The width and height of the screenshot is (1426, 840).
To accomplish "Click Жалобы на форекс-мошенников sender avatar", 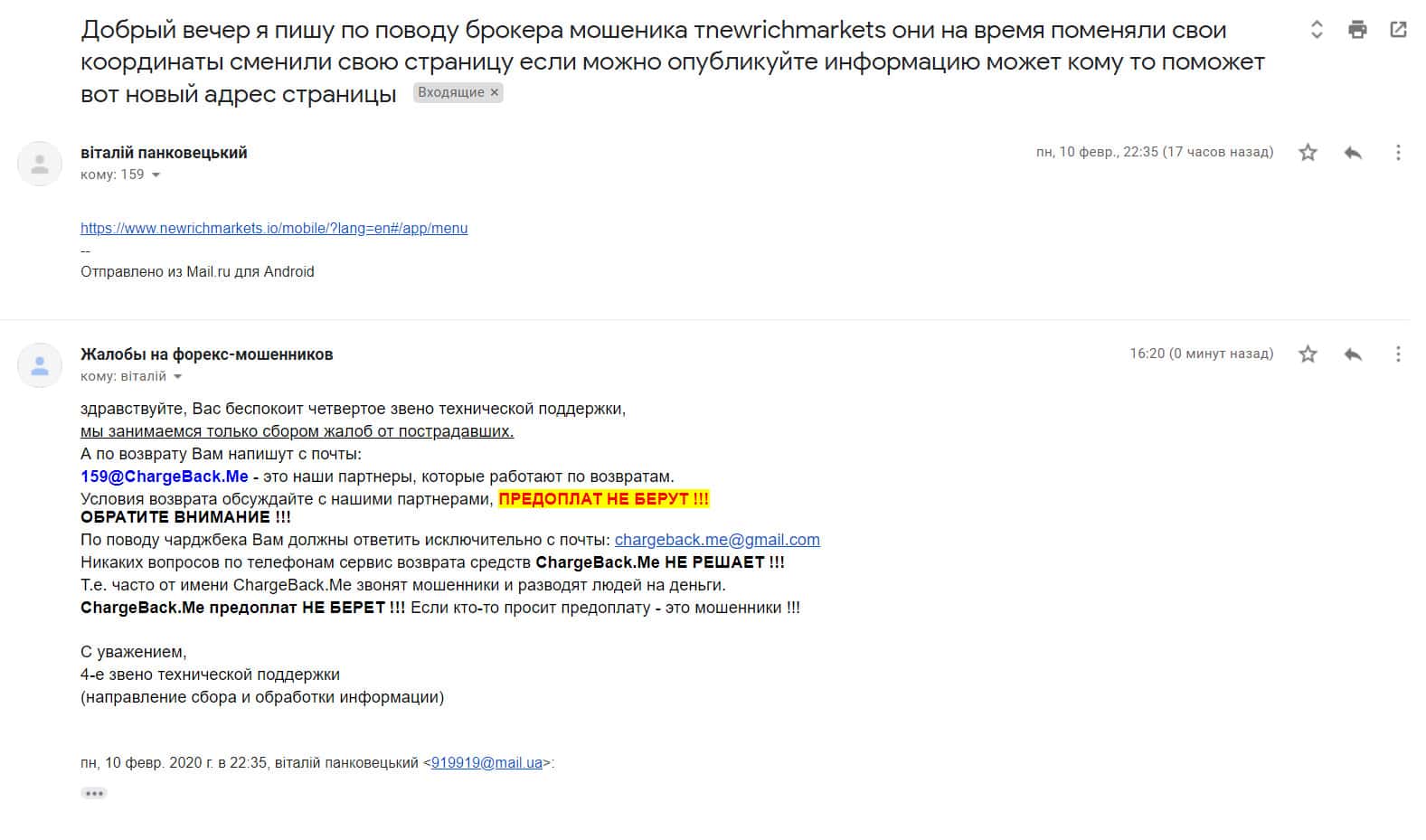I will (40, 365).
